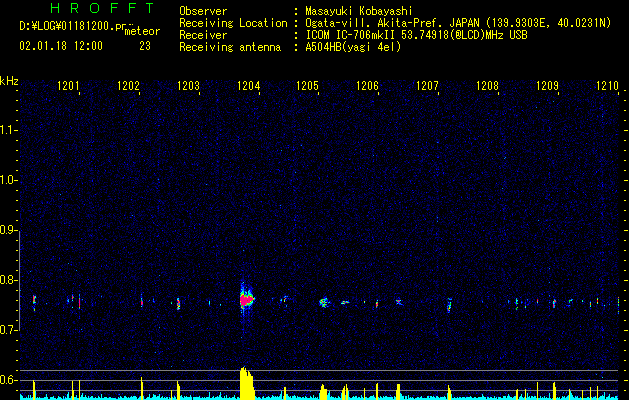Click the A504HB(yagi 4el) antenna text
Viewport: 629px width, 400px height.
tap(353, 47)
